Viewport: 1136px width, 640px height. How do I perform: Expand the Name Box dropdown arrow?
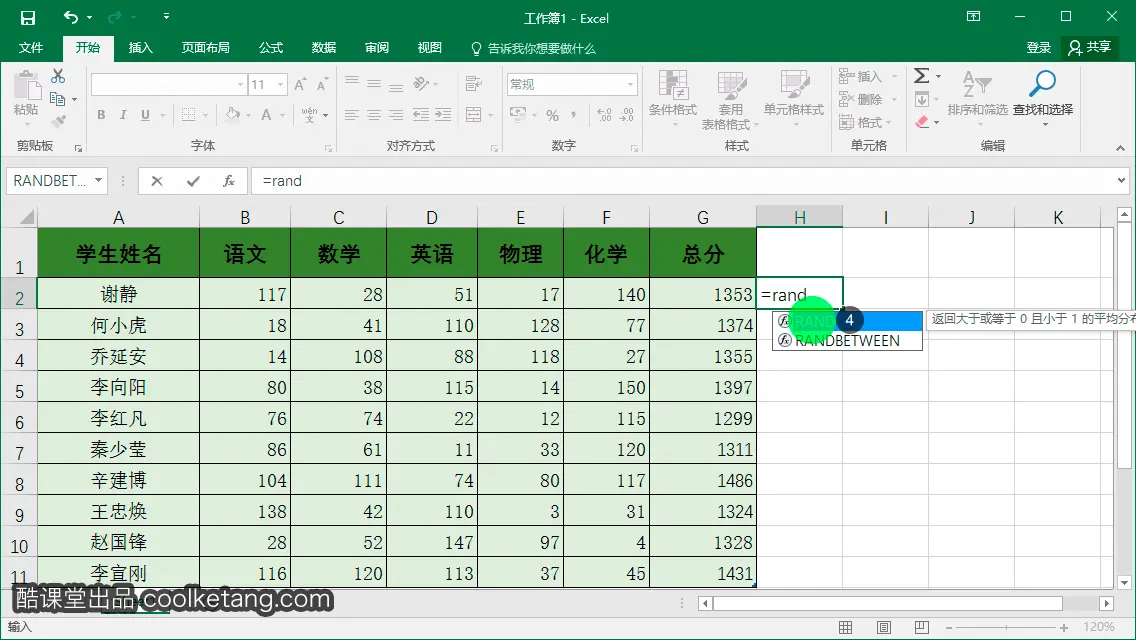coord(98,180)
